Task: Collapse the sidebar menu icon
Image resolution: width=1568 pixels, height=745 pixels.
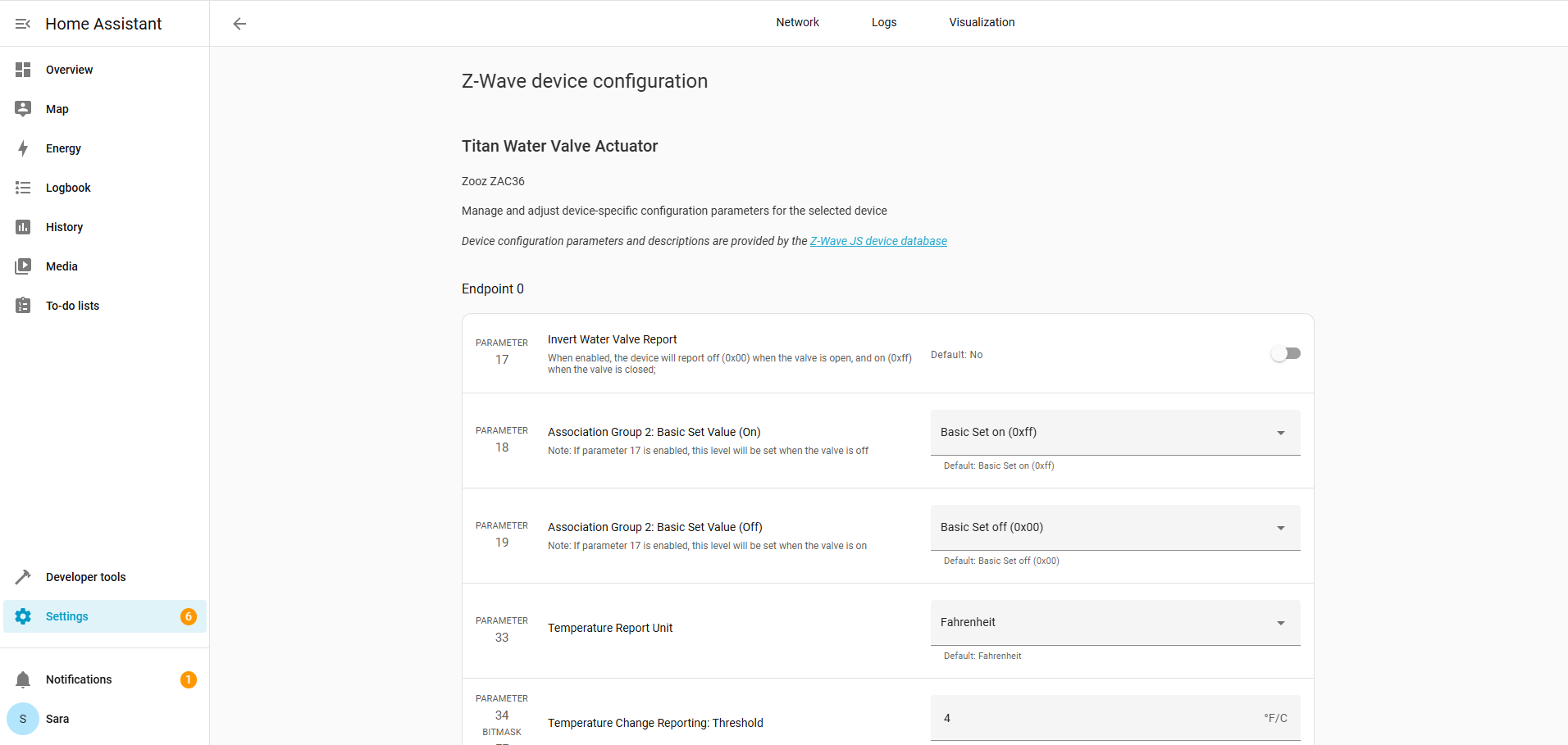Action: pyautogui.click(x=23, y=24)
